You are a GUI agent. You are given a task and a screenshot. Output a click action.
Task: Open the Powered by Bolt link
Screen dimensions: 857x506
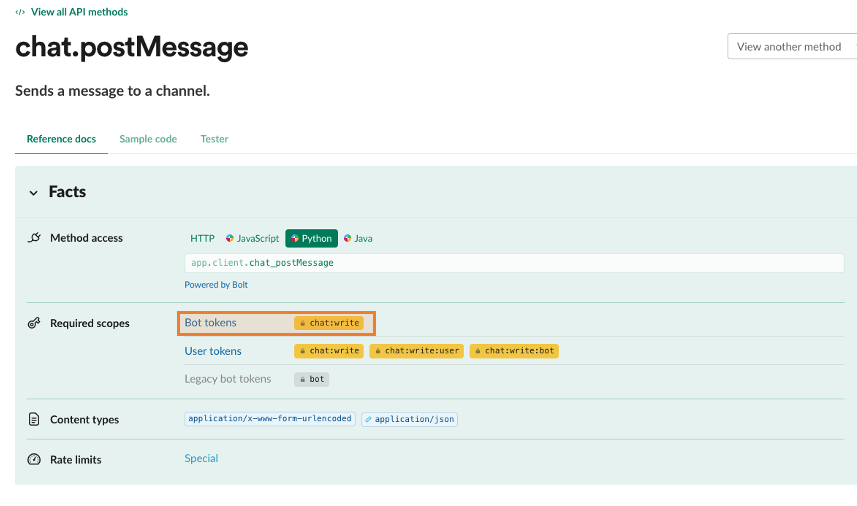216,285
